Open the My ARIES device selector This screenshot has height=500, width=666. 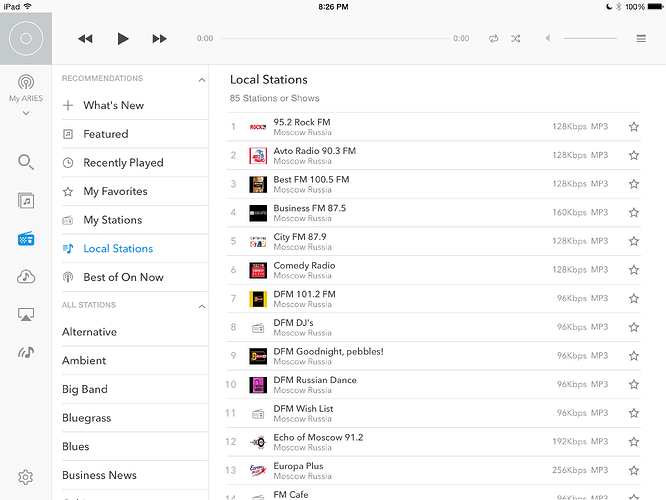point(26,88)
